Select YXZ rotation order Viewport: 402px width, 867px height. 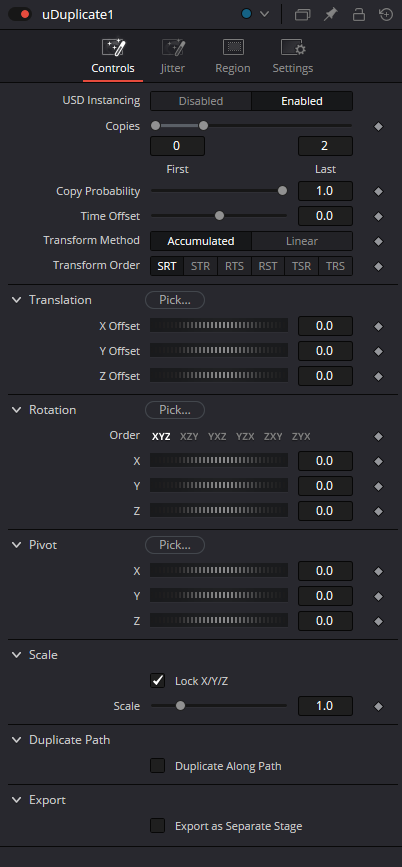(x=217, y=436)
